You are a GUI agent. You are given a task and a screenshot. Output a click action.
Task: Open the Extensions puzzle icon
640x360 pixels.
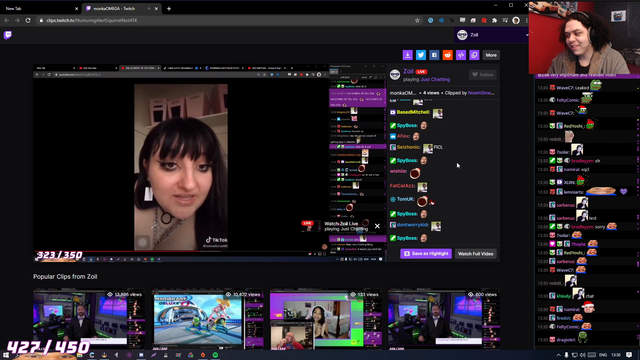[494, 20]
